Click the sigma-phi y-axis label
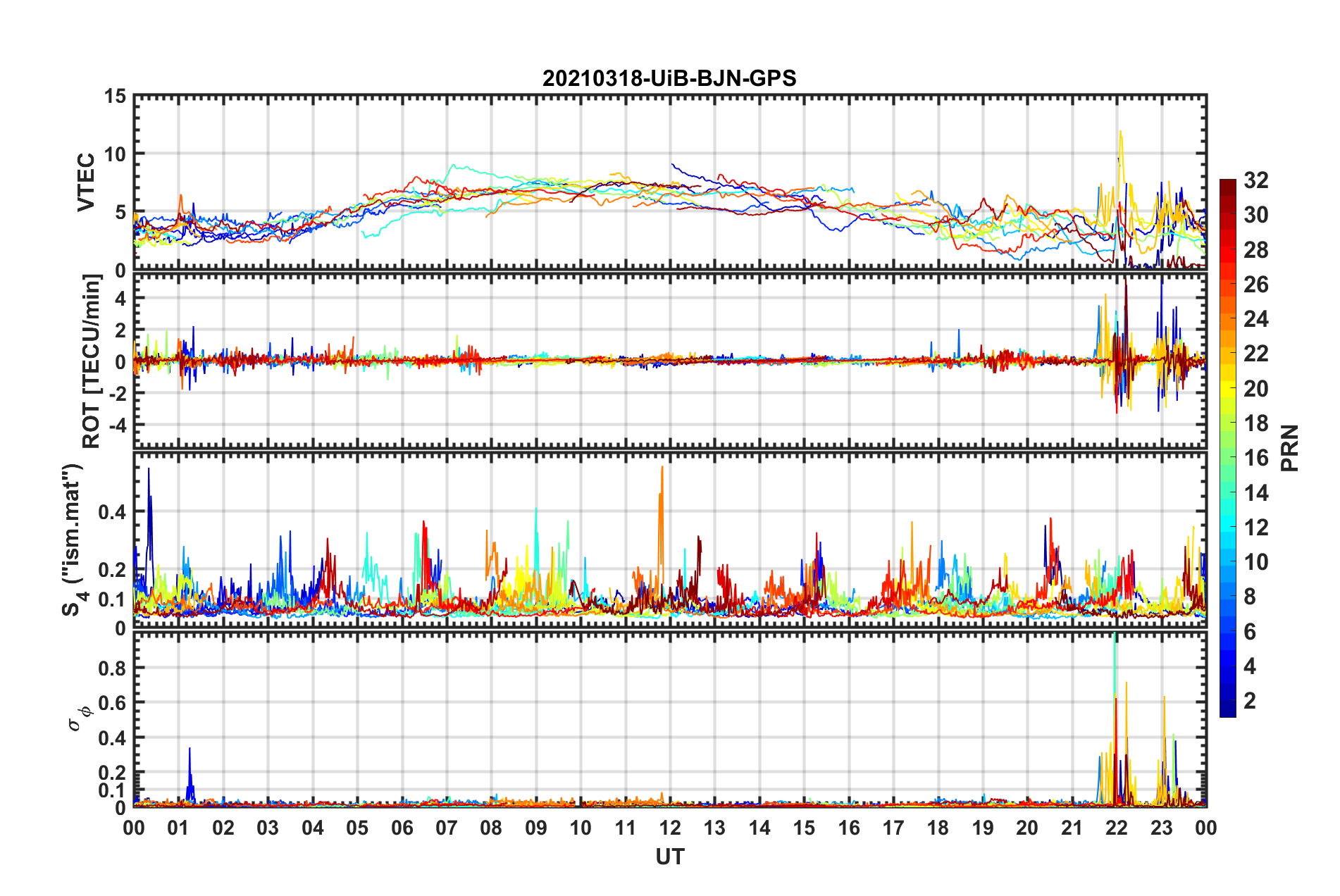 (81, 718)
